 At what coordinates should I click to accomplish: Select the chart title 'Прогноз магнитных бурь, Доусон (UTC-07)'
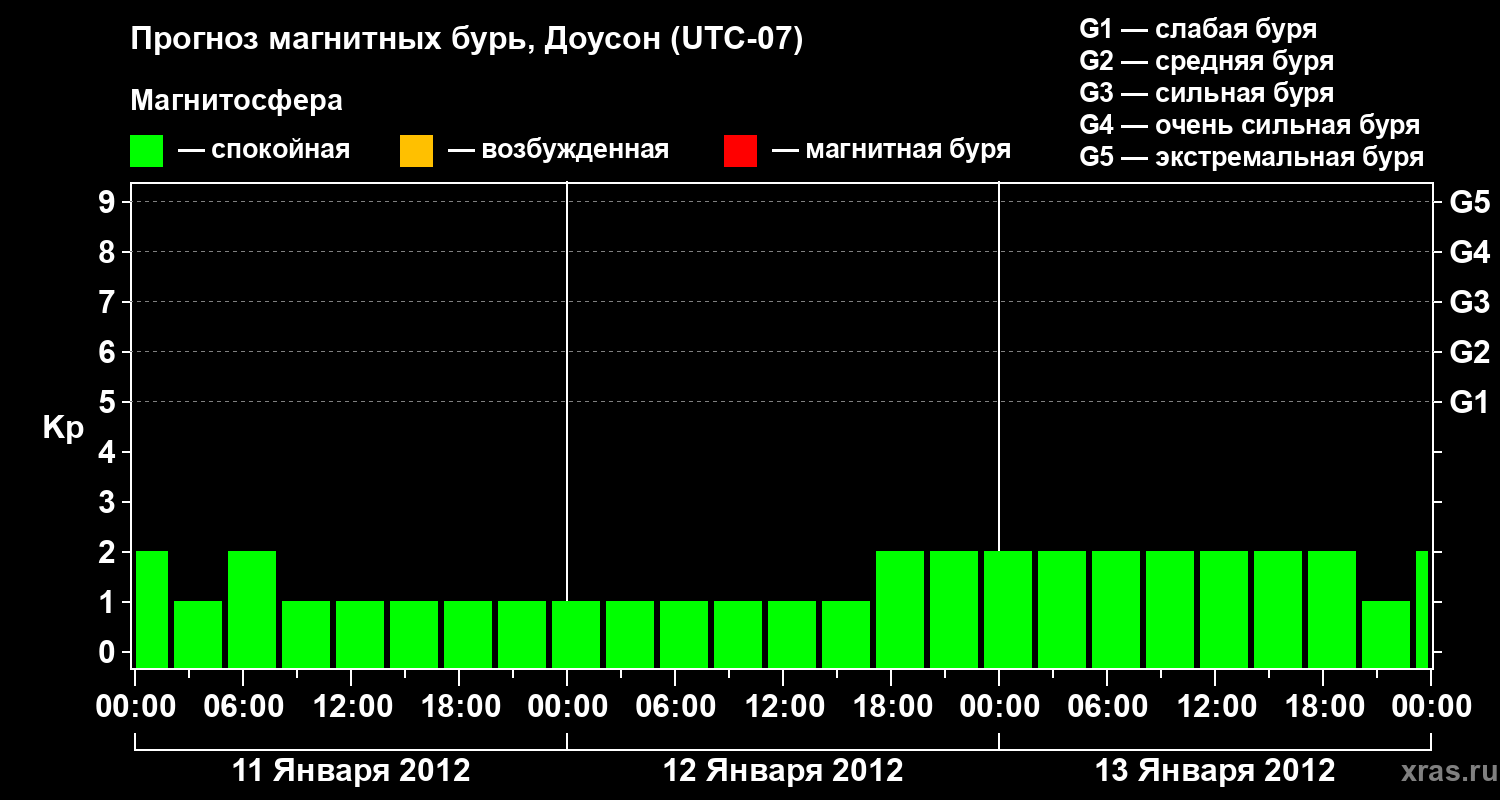pyautogui.click(x=467, y=41)
